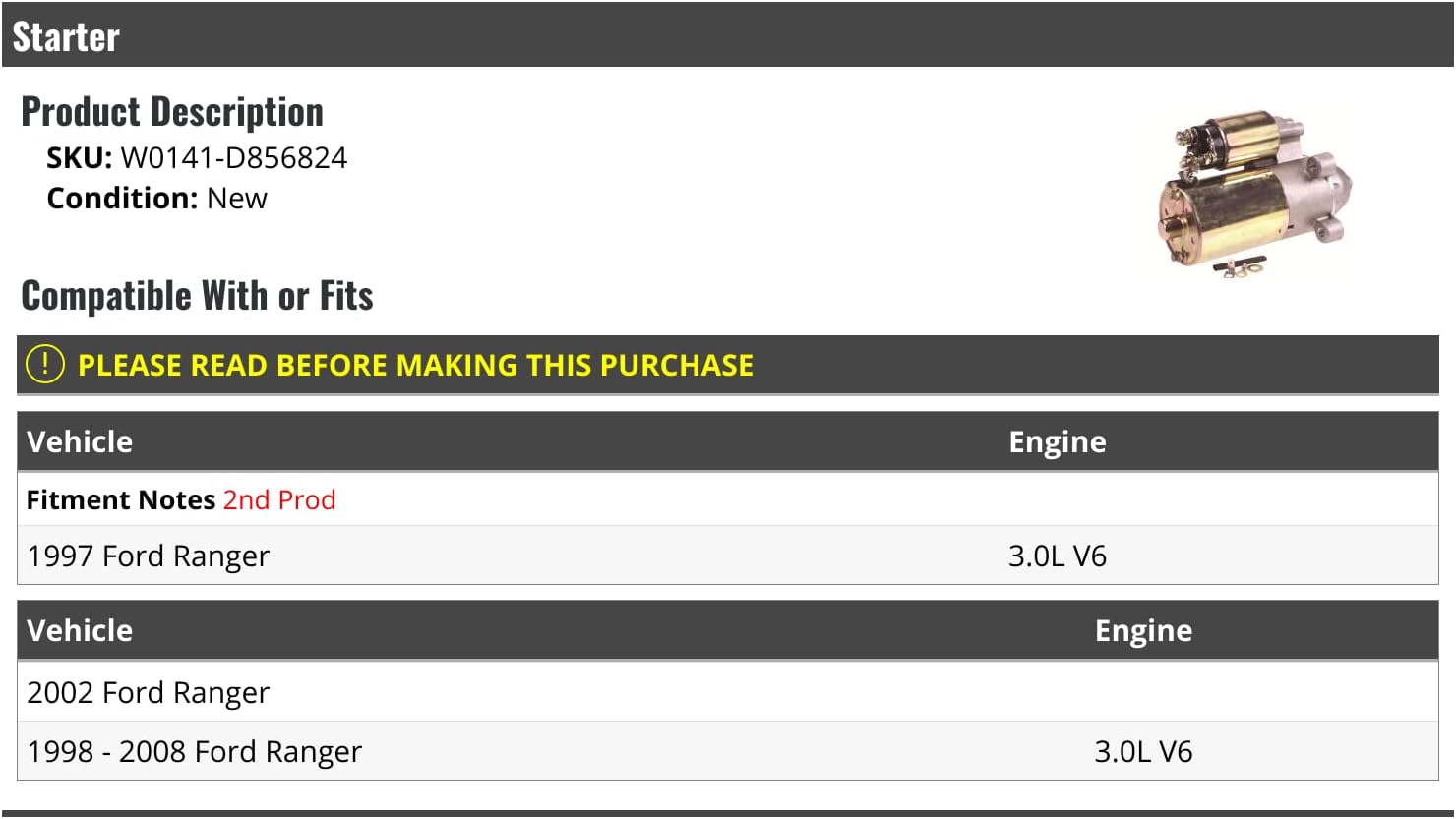Open the 'Please Read Before Making This Purchase' notice
1456x819 pixels.
(415, 366)
